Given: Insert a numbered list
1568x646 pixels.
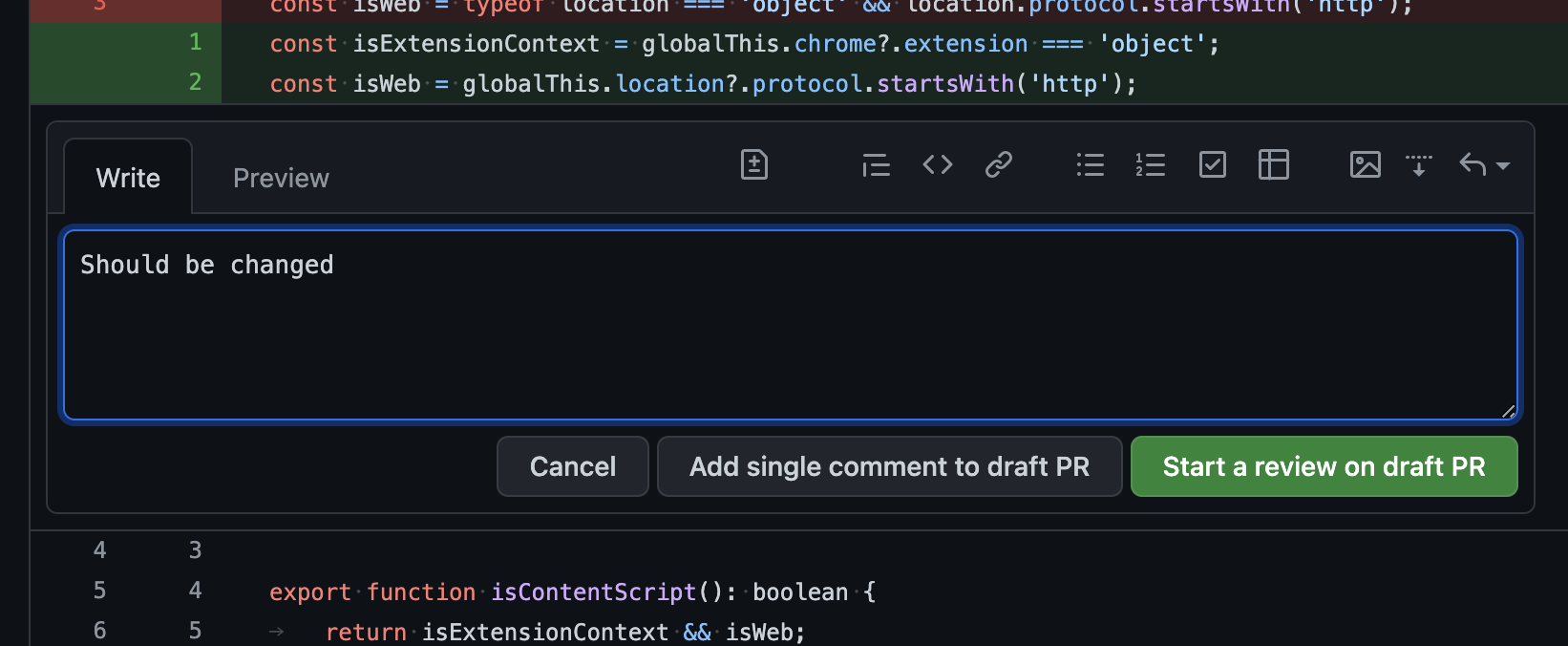Looking at the screenshot, I should (x=1151, y=165).
